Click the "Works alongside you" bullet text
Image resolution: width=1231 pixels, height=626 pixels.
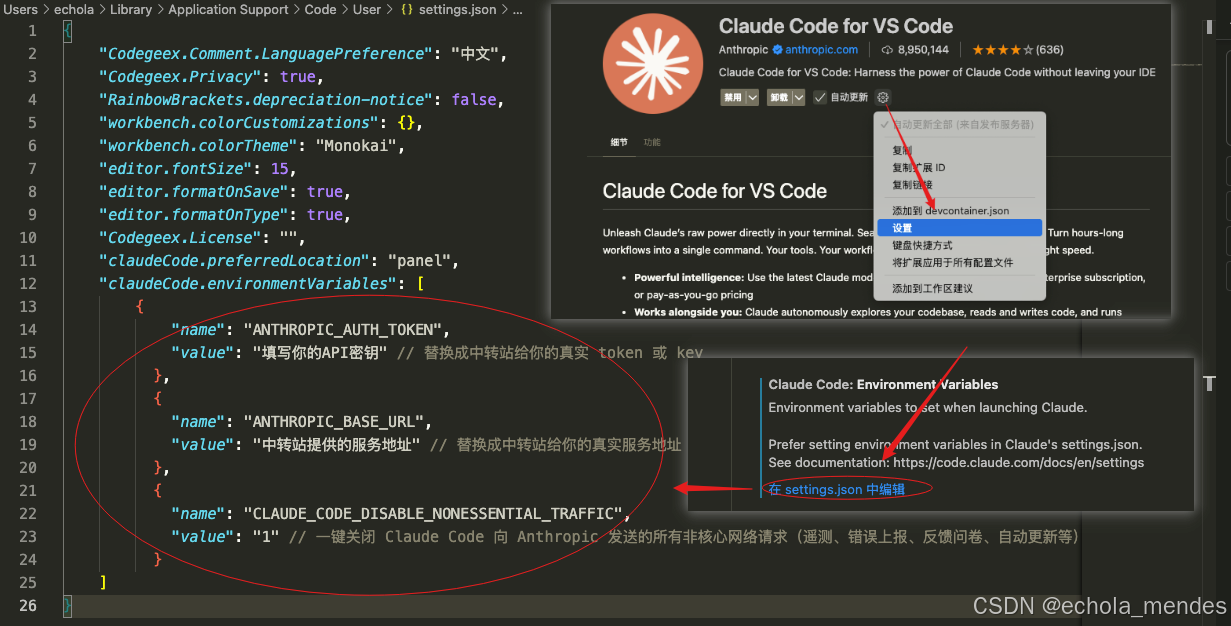[690, 312]
